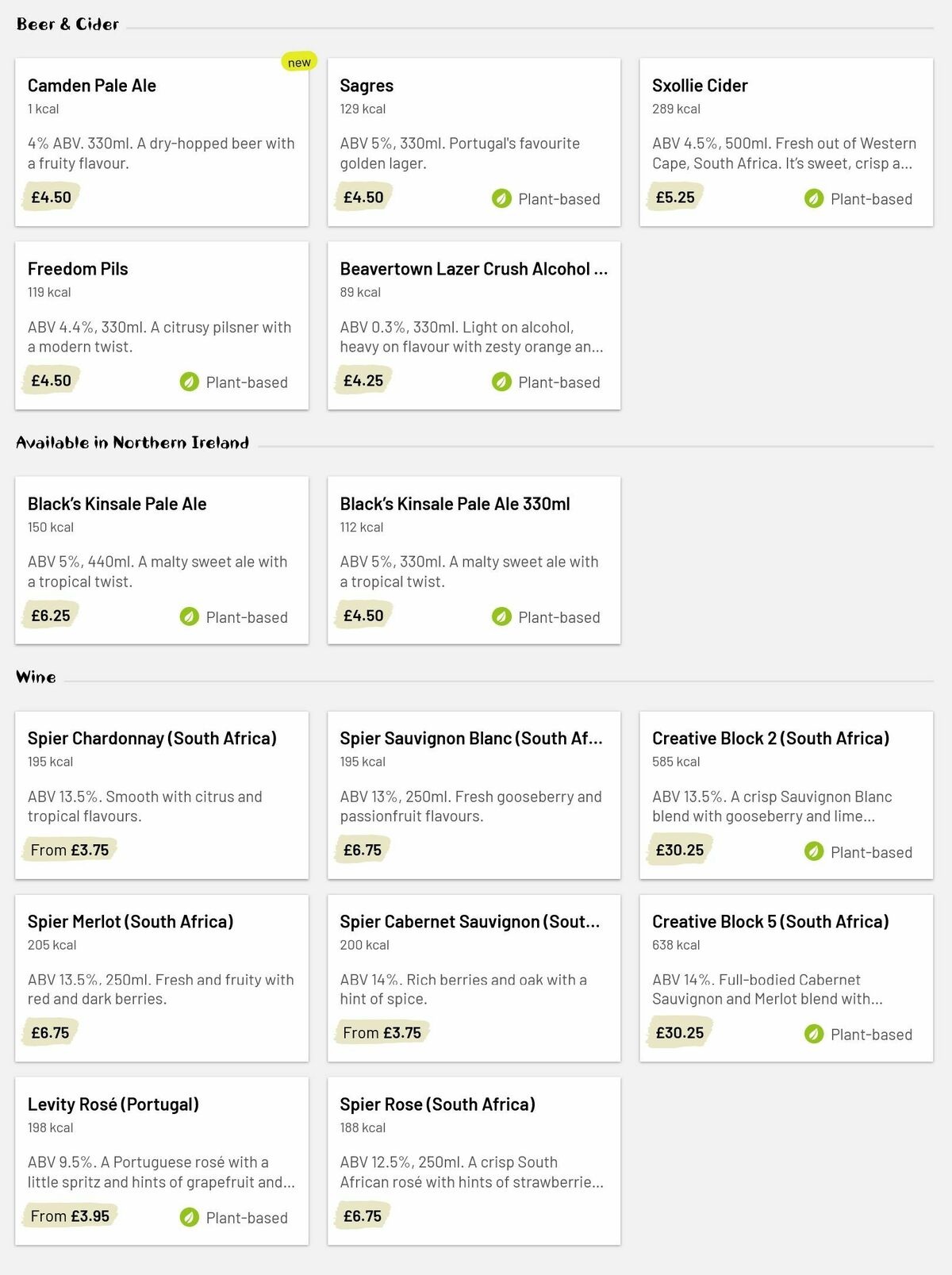Select the Plant-based icon on Black's Kinsale Pale Ale

(189, 616)
